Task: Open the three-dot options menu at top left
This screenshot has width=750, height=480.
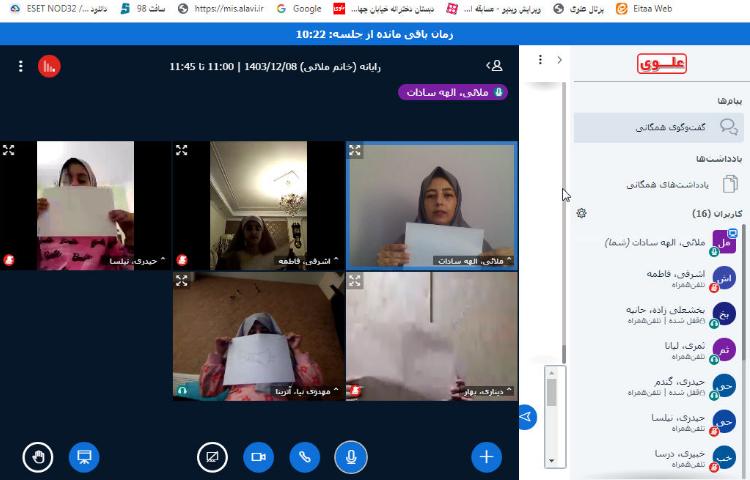Action: [21, 66]
